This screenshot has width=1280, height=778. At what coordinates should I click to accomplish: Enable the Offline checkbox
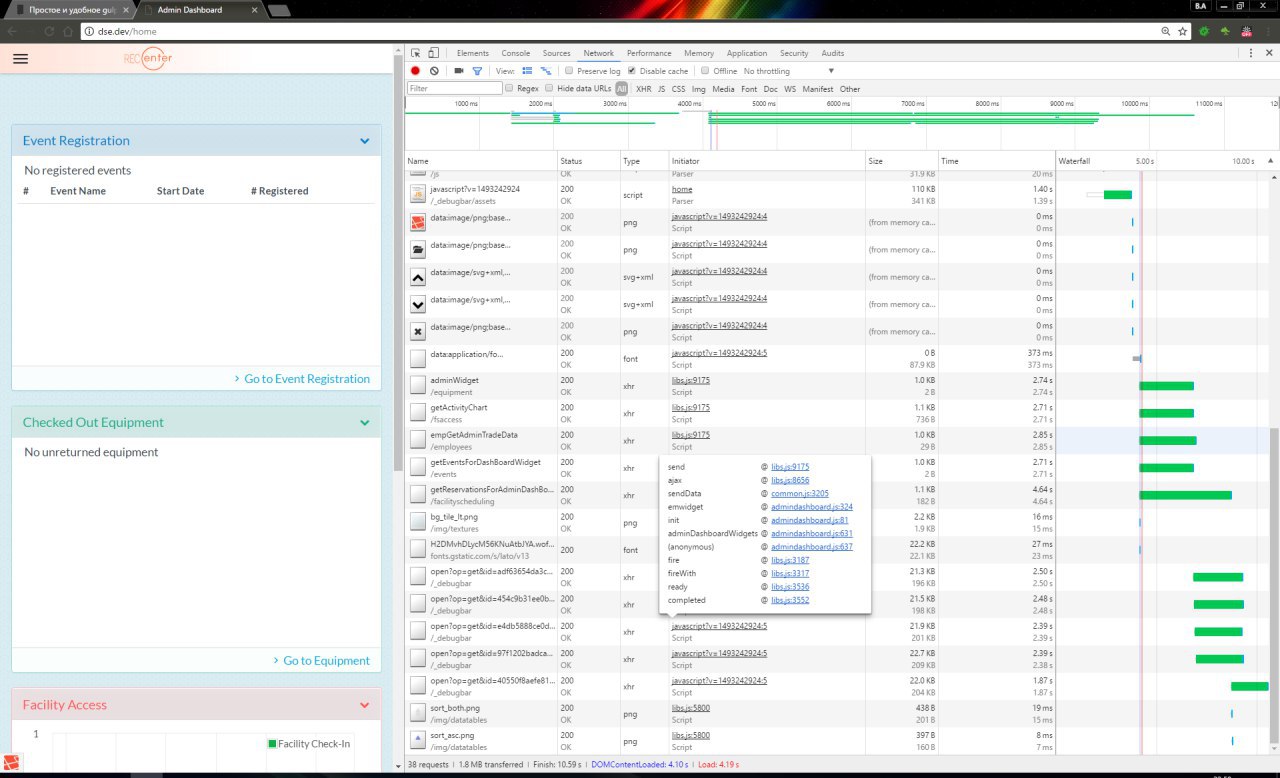tap(705, 71)
